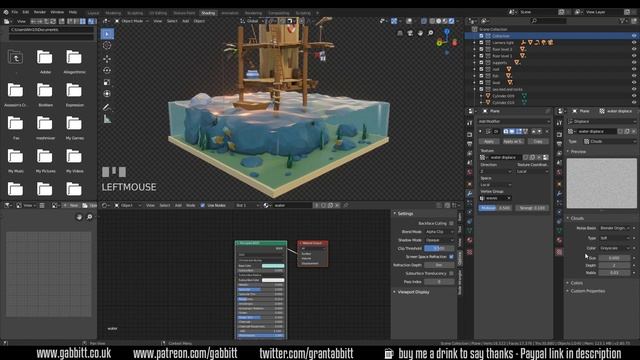This screenshot has height=360, width=640.
Task: Collapse the Settings panel in node editor sidebar
Action: click(404, 213)
